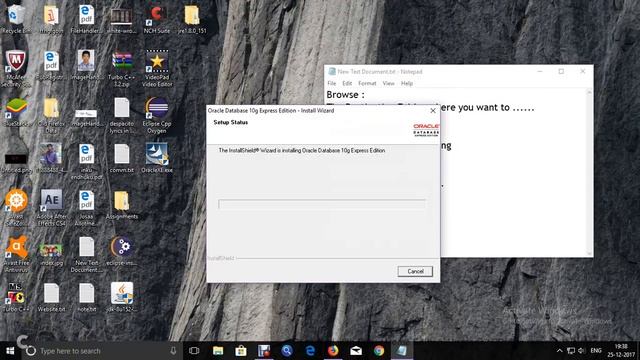
Task: Click the ENG language indicator
Action: click(596, 351)
